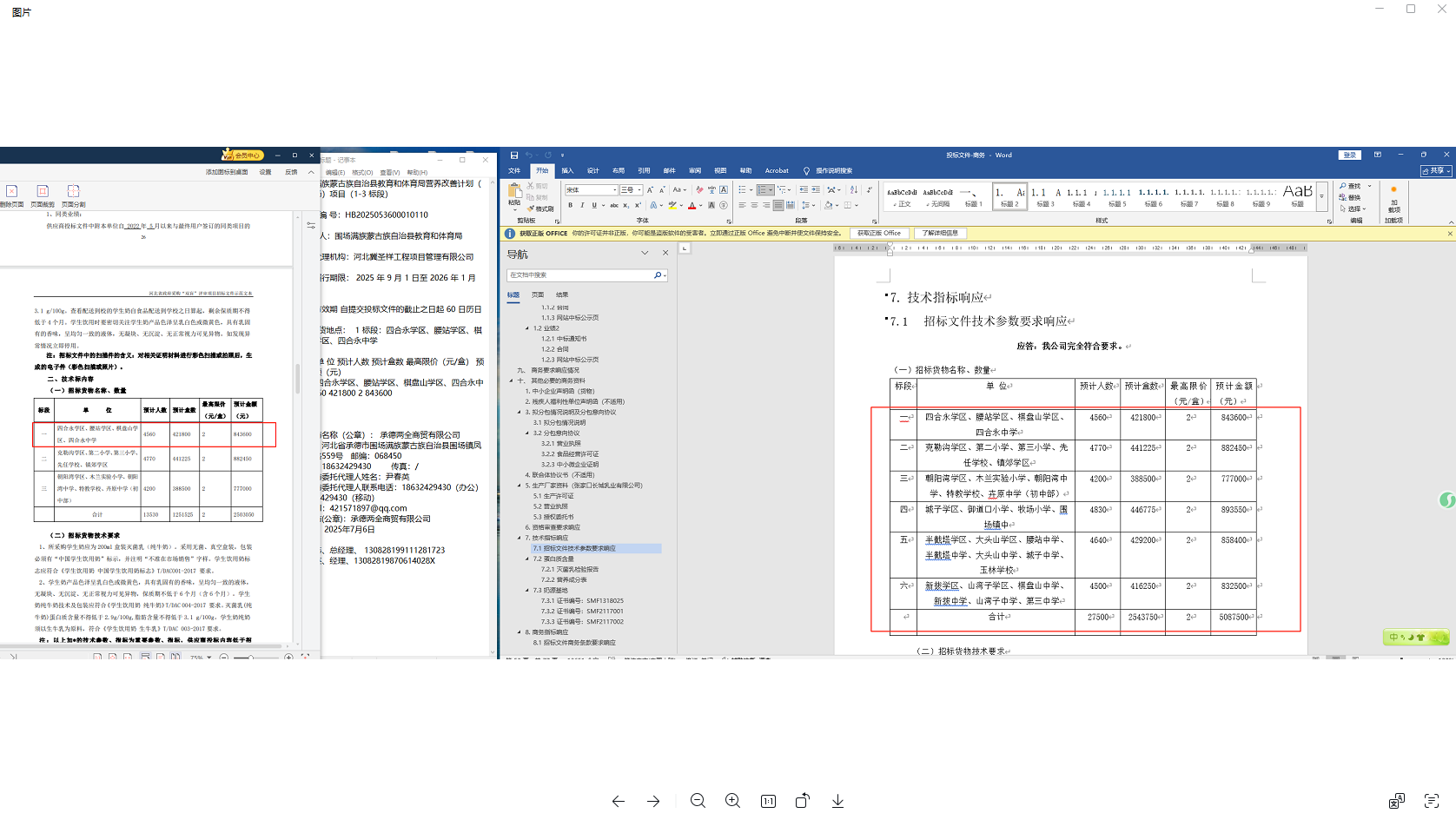Click the 1:1 actual size icon
The width and height of the screenshot is (1456, 820).
pos(768,801)
